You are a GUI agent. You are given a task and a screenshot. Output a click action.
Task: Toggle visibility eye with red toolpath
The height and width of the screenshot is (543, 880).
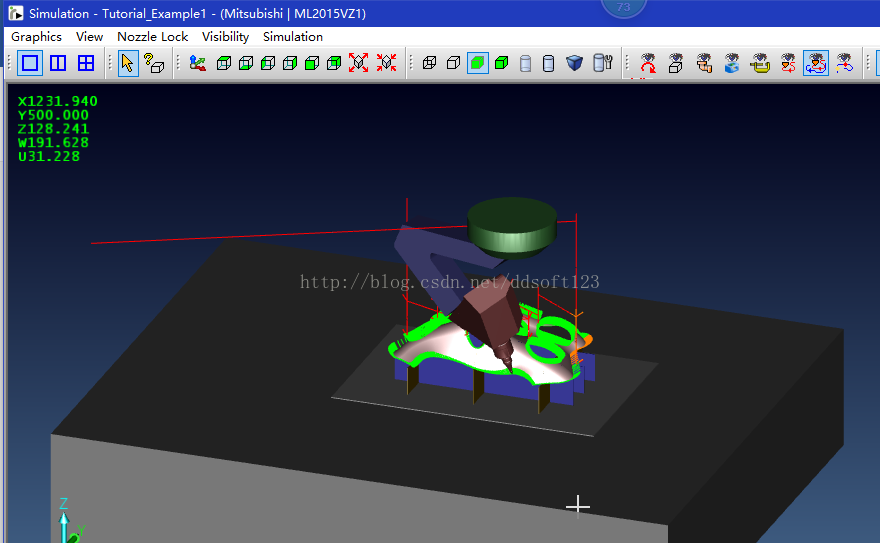tap(788, 63)
